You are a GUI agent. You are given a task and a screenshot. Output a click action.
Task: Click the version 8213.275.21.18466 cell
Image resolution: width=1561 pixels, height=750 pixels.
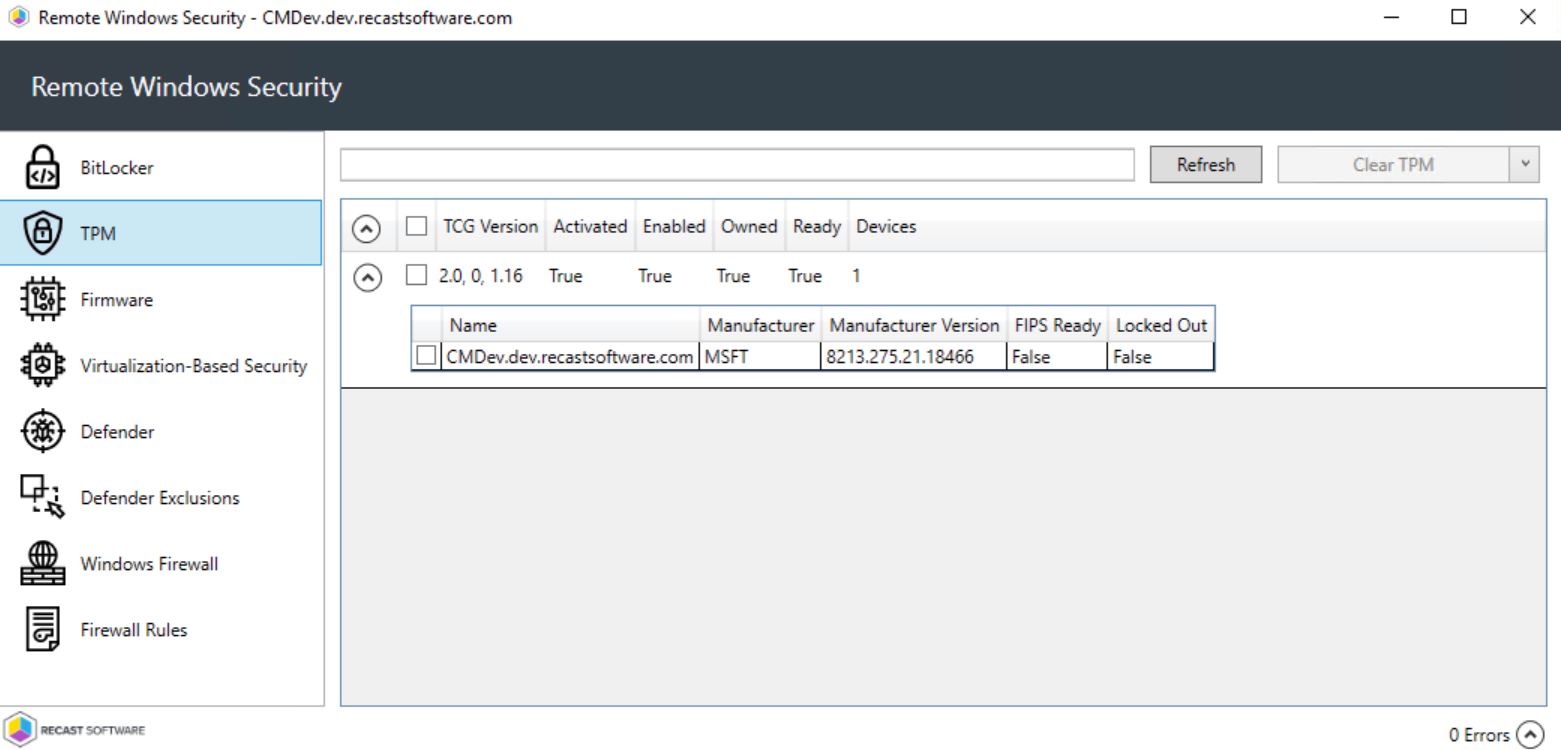click(914, 357)
